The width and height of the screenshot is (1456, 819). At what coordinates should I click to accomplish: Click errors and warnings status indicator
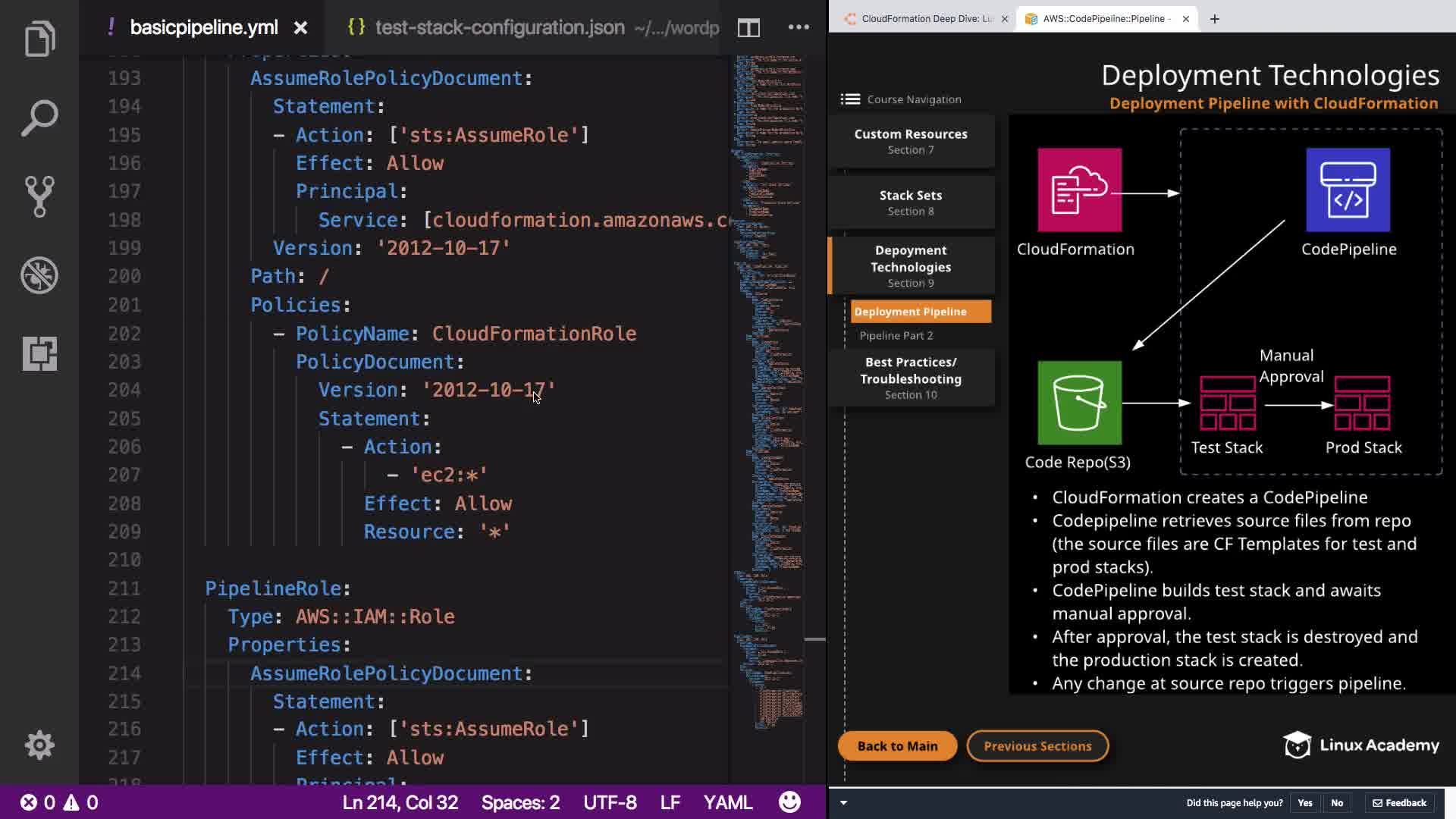pos(59,802)
